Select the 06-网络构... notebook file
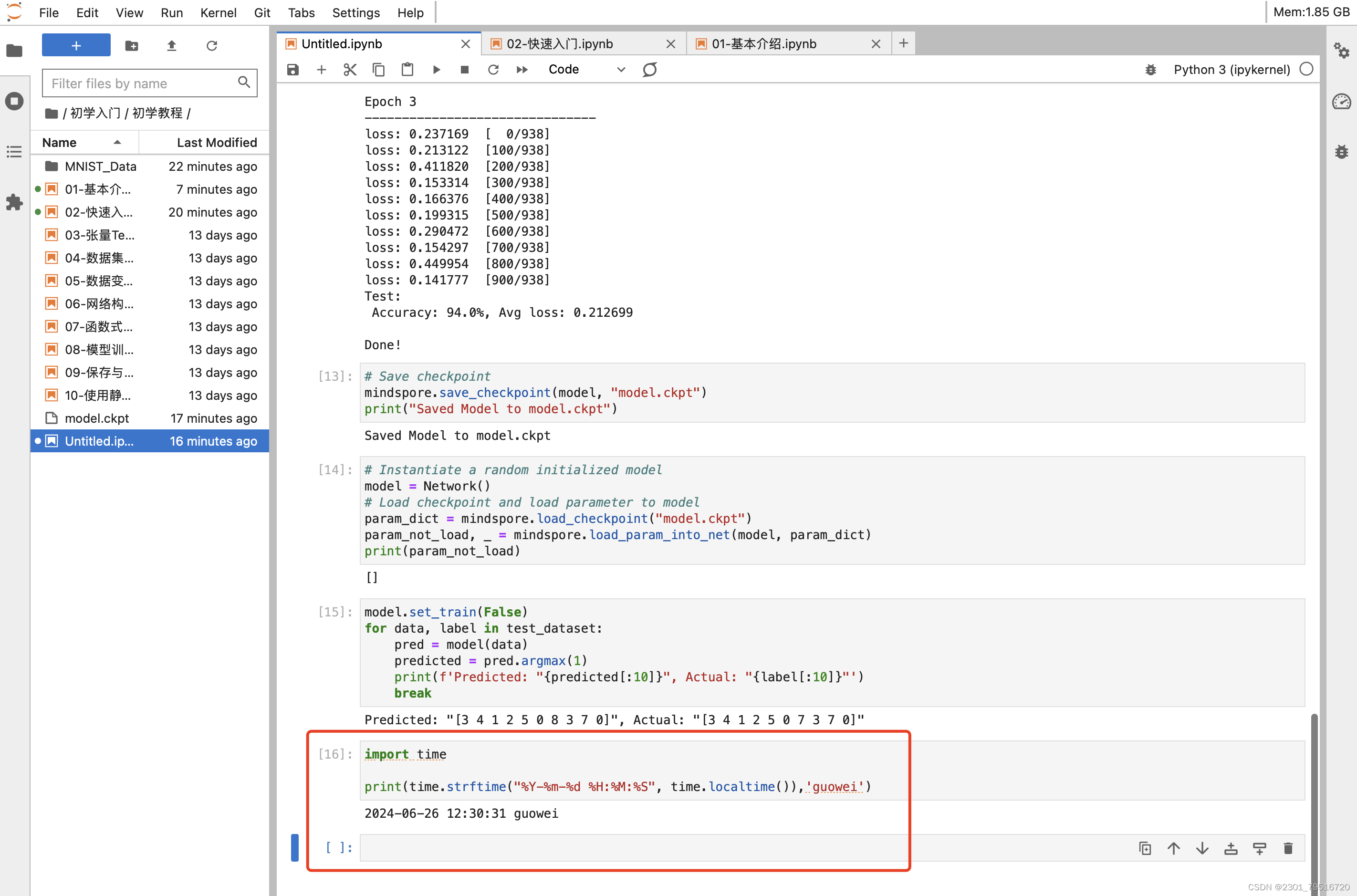 coord(150,303)
